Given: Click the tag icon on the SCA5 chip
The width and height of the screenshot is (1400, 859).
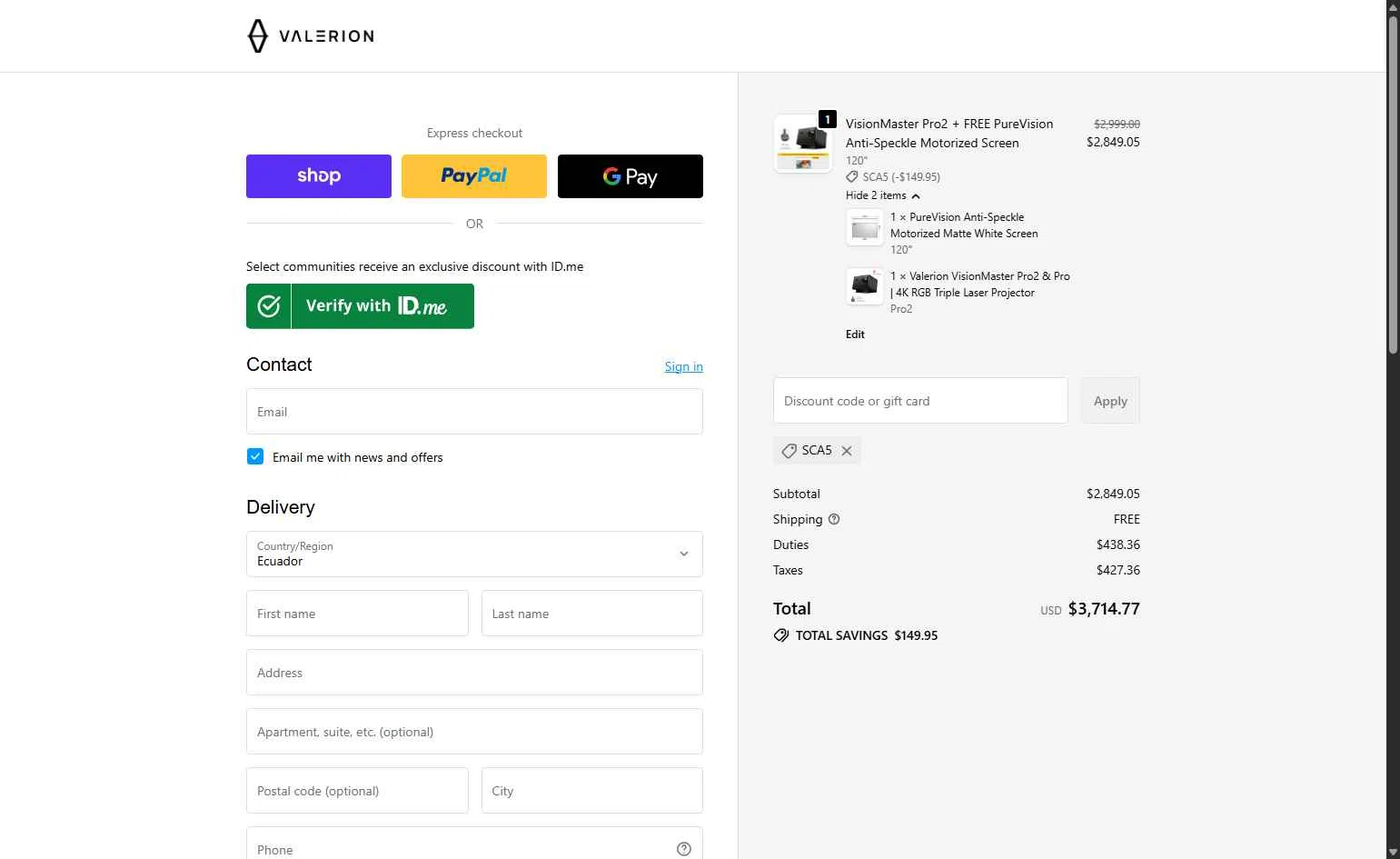Looking at the screenshot, I should (x=789, y=451).
